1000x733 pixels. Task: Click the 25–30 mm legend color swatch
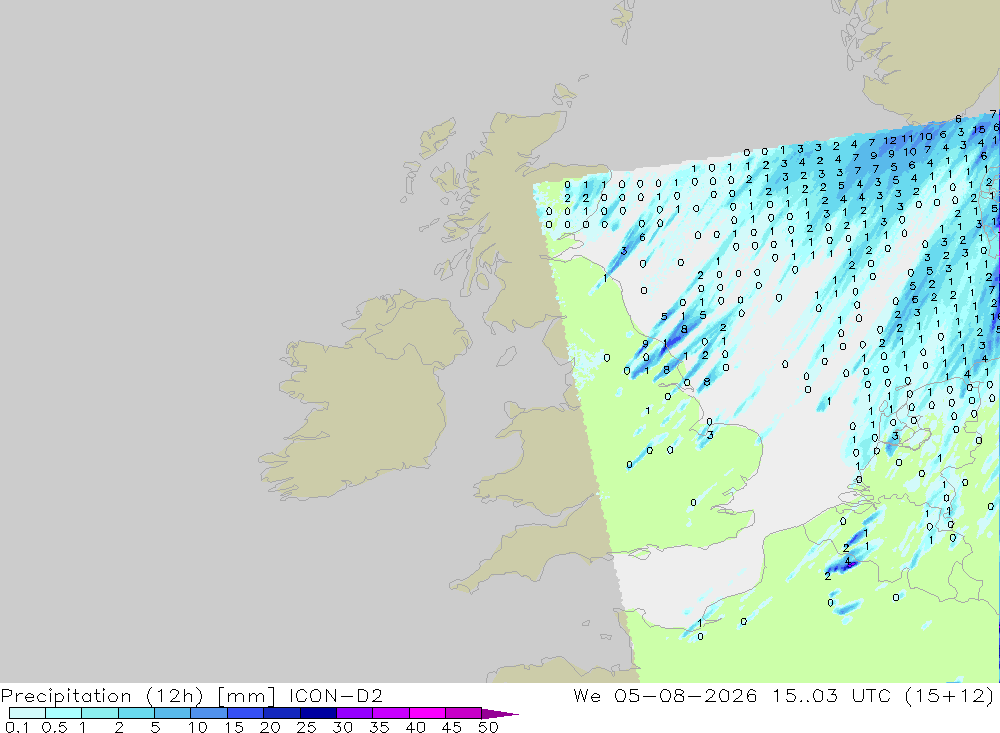coord(318,713)
